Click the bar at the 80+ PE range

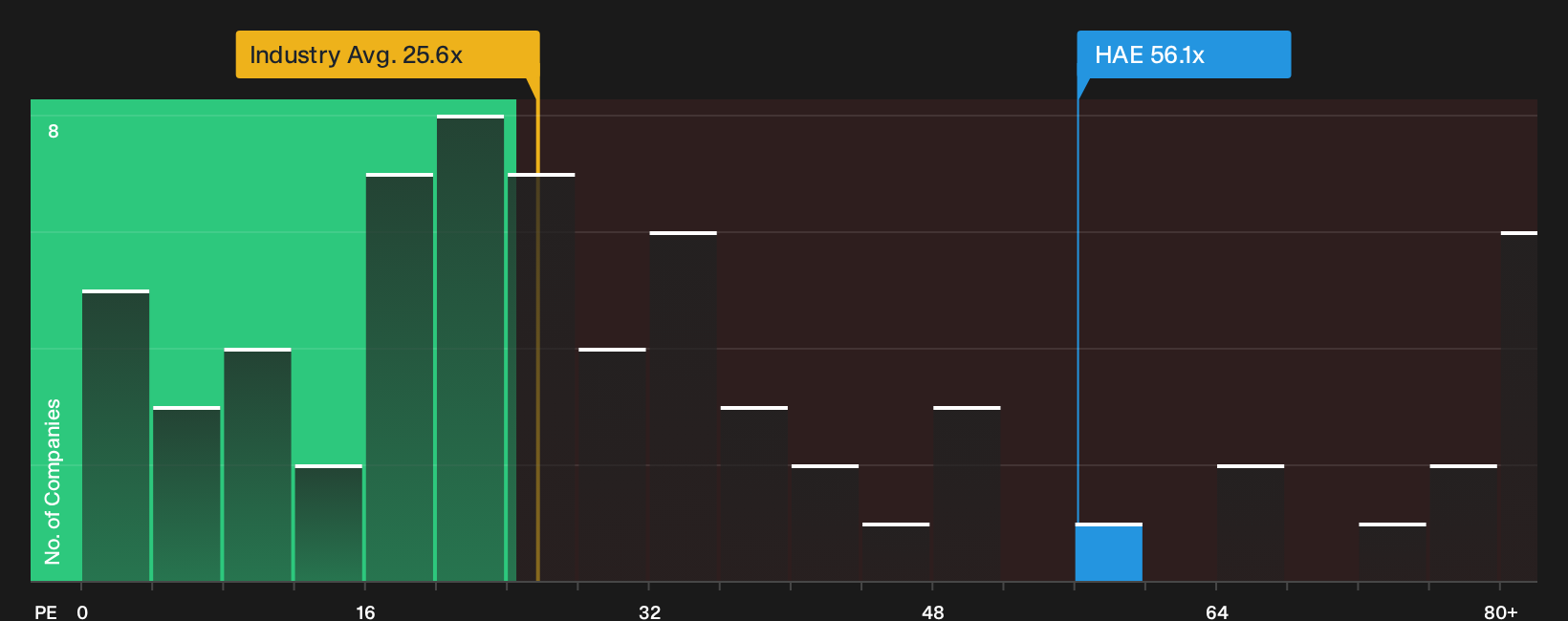(1519, 407)
